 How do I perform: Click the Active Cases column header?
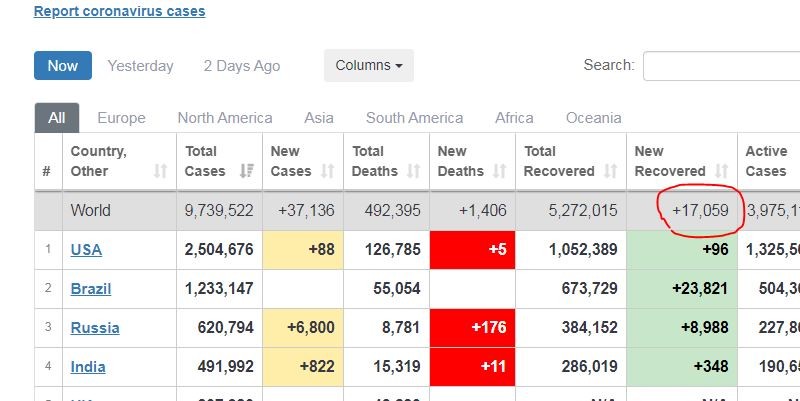click(767, 161)
